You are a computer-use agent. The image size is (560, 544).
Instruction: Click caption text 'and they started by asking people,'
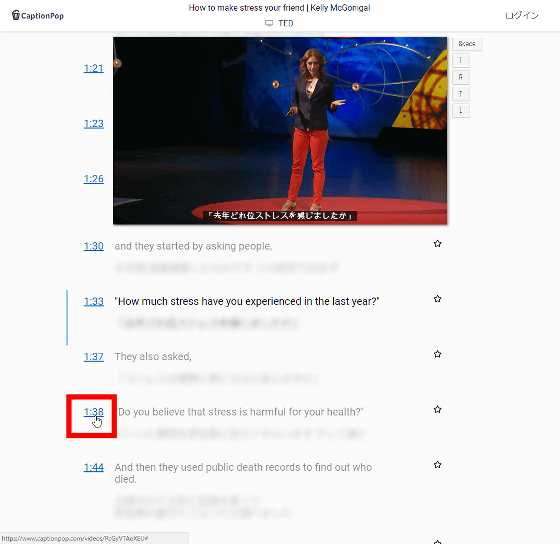[x=193, y=246]
